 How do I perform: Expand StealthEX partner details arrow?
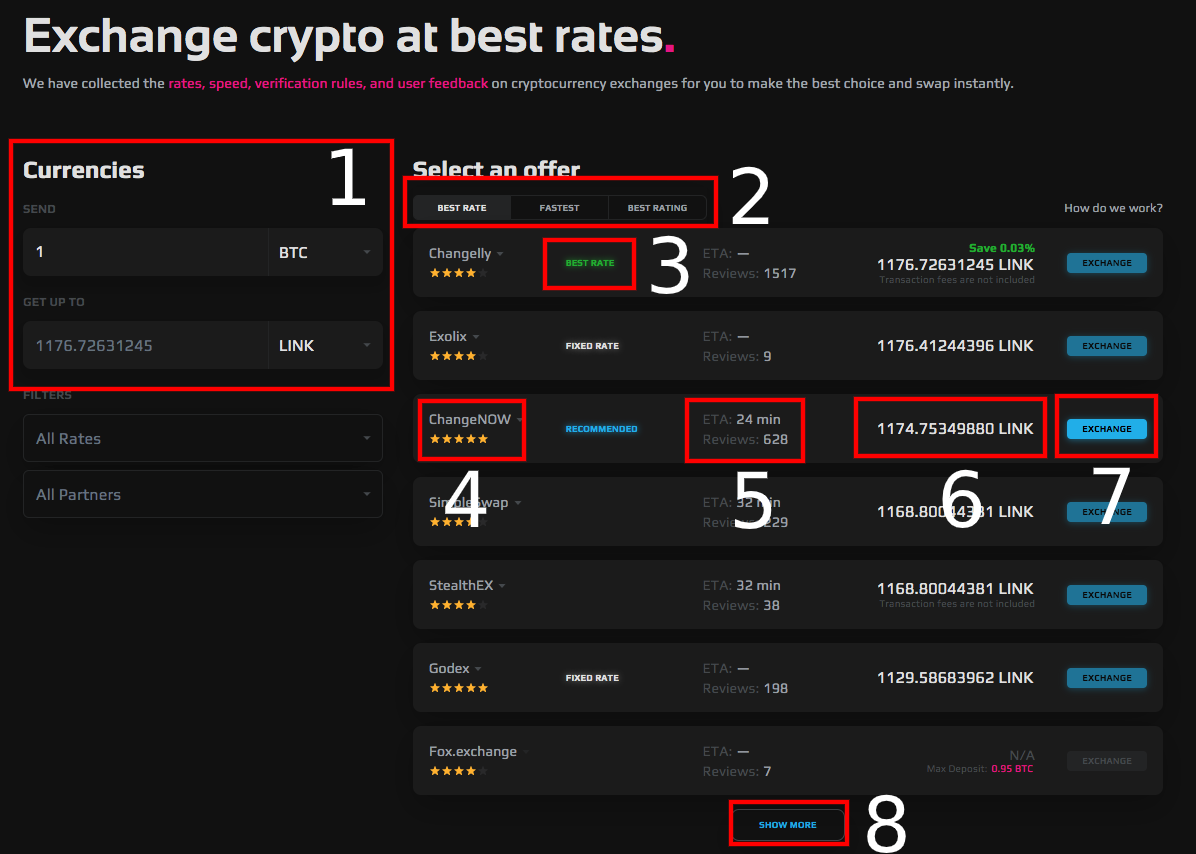pyautogui.click(x=502, y=586)
